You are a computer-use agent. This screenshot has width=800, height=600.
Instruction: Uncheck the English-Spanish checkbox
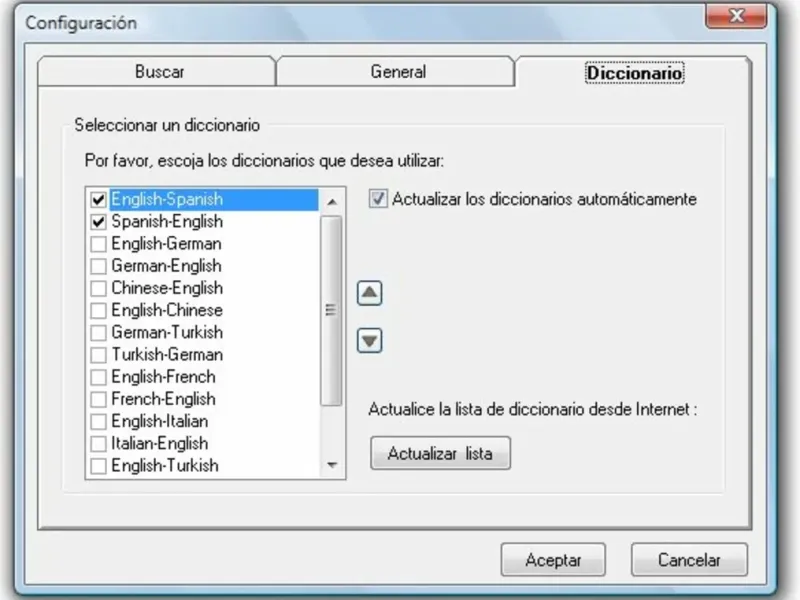click(98, 199)
